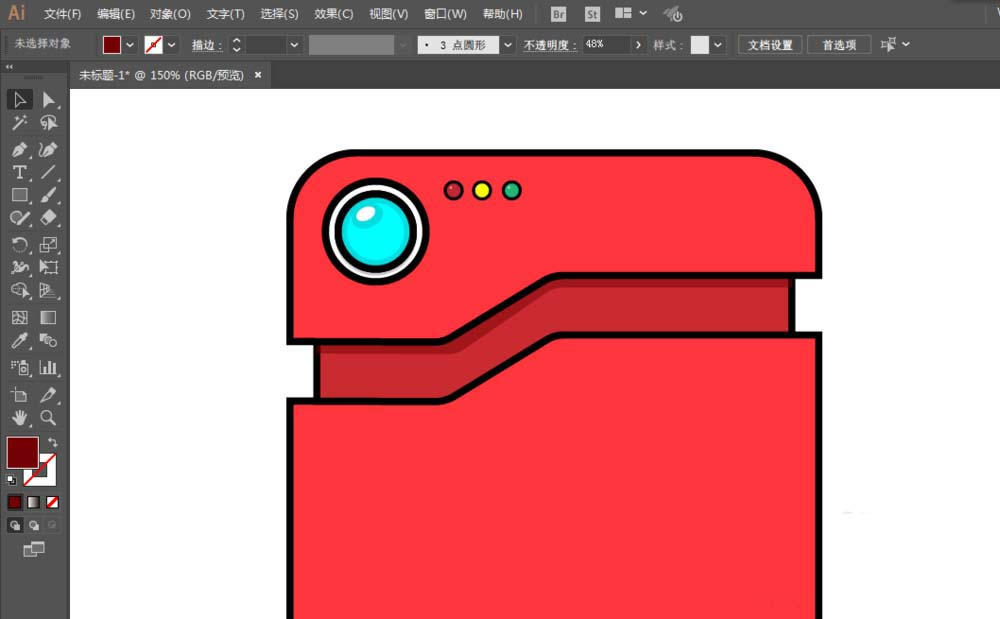
Task: Set paint type to solid Color
Action: (15, 502)
